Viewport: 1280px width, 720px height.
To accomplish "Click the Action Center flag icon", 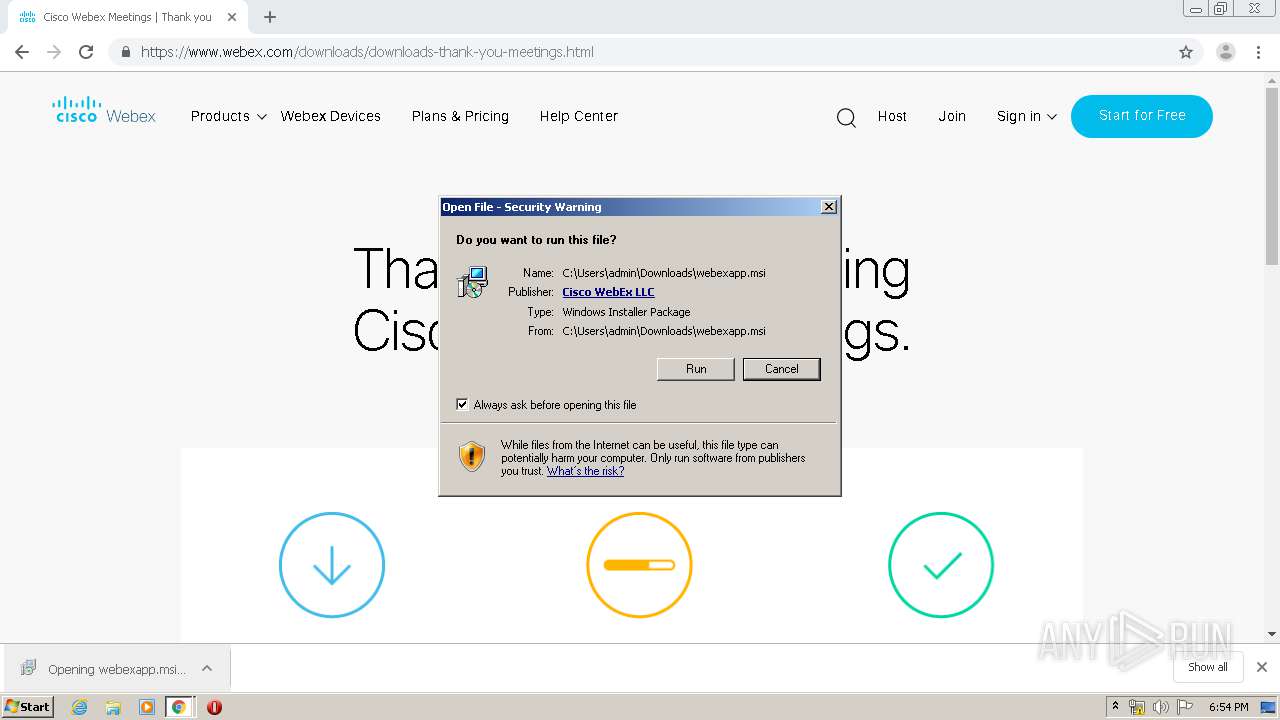I will [x=1184, y=707].
